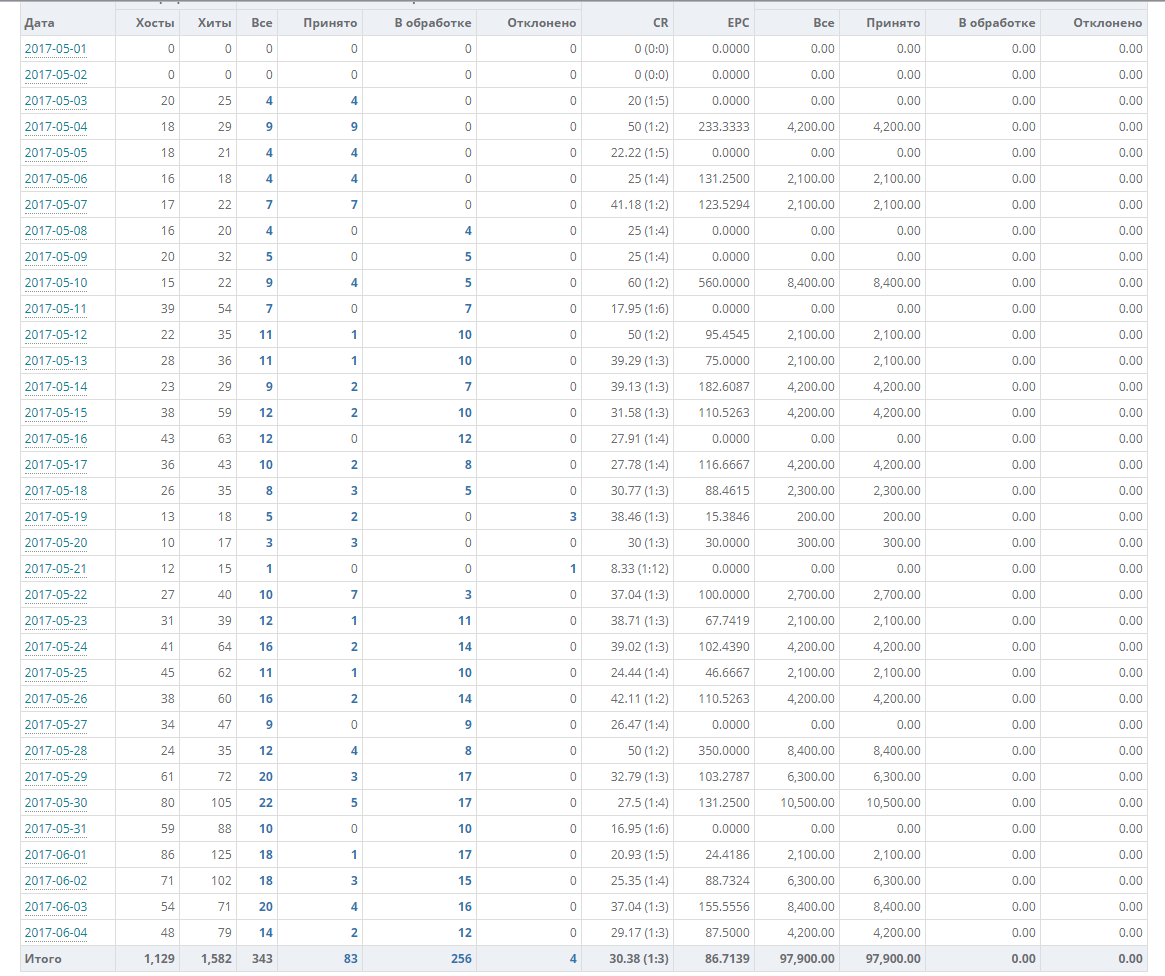This screenshot has width=1165, height=976.
Task: Select total hits value 1,582
Action: coord(216,959)
